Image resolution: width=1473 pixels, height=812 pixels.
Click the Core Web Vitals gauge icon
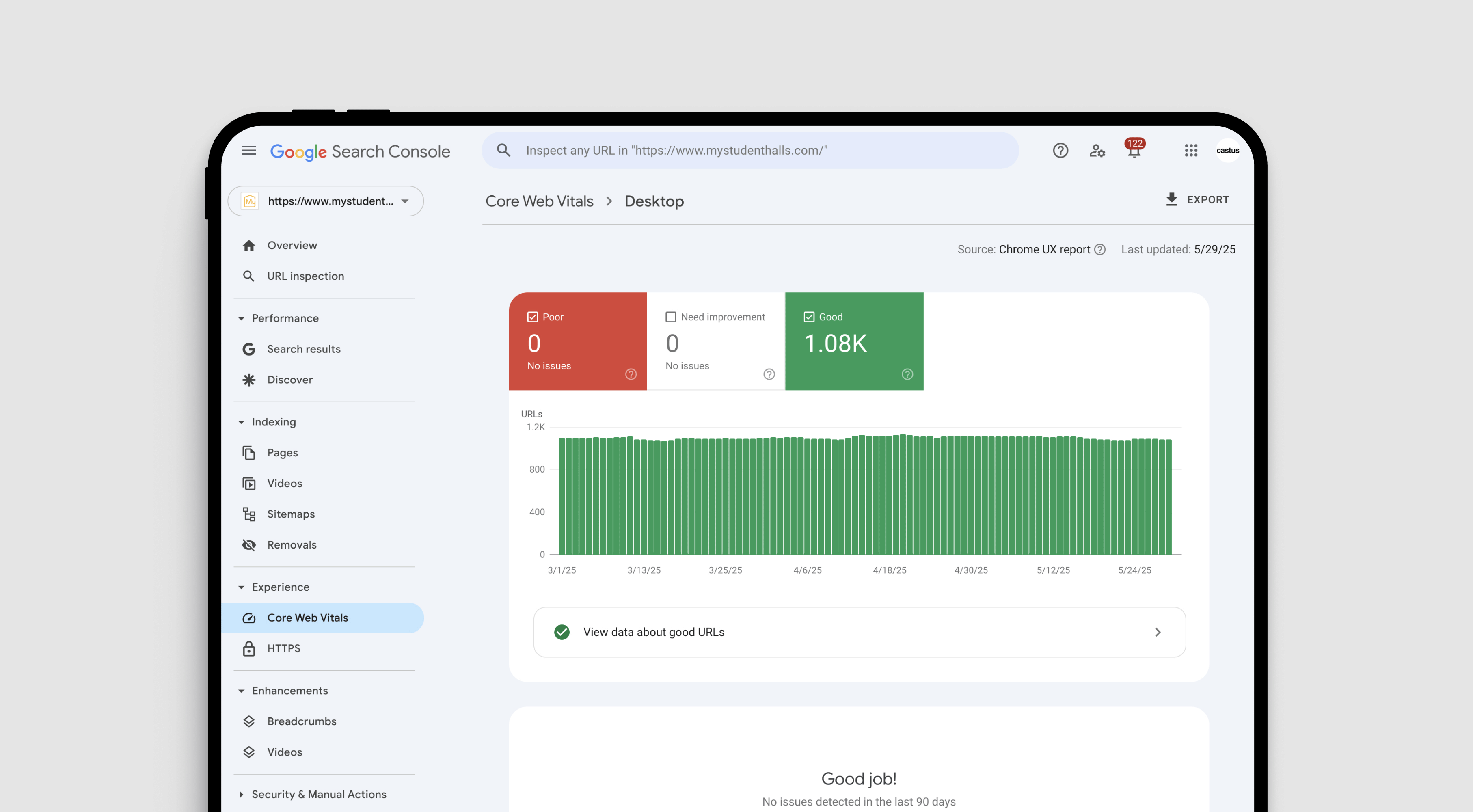pyautogui.click(x=249, y=618)
